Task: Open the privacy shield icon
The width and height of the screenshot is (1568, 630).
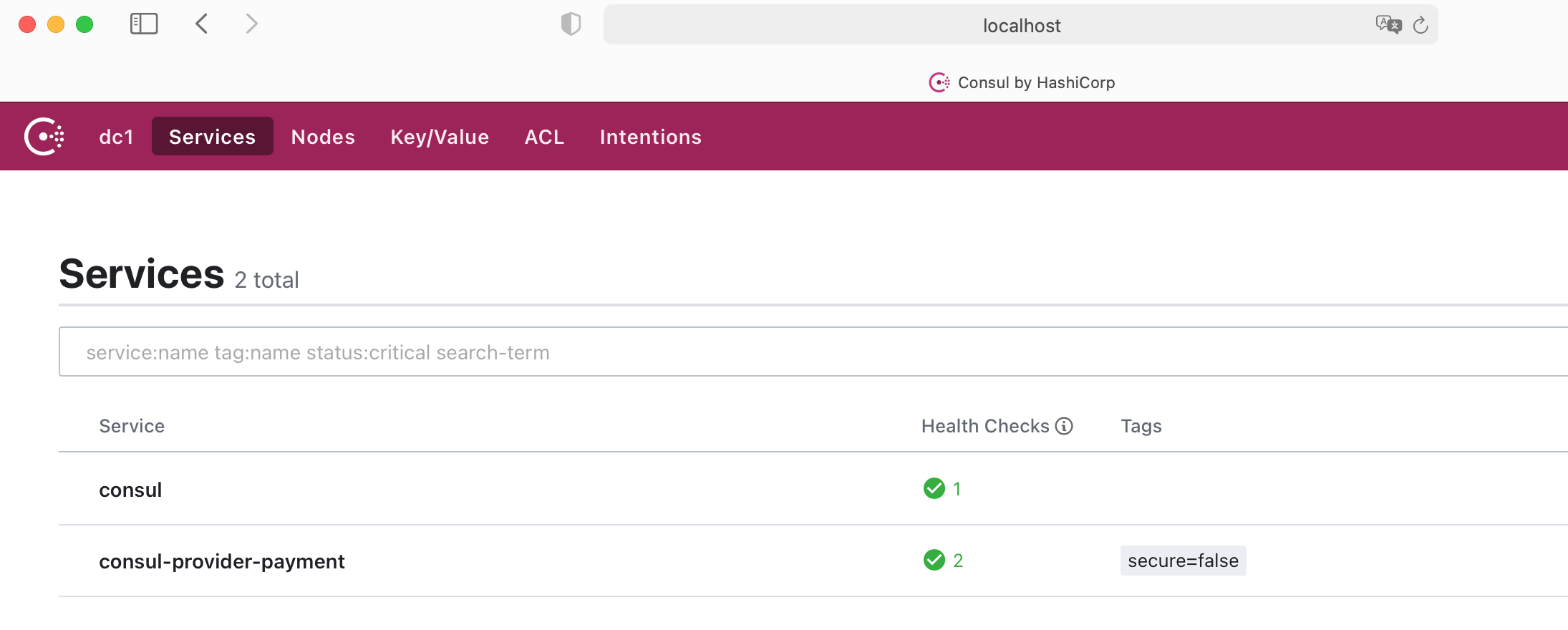Action: pyautogui.click(x=571, y=24)
